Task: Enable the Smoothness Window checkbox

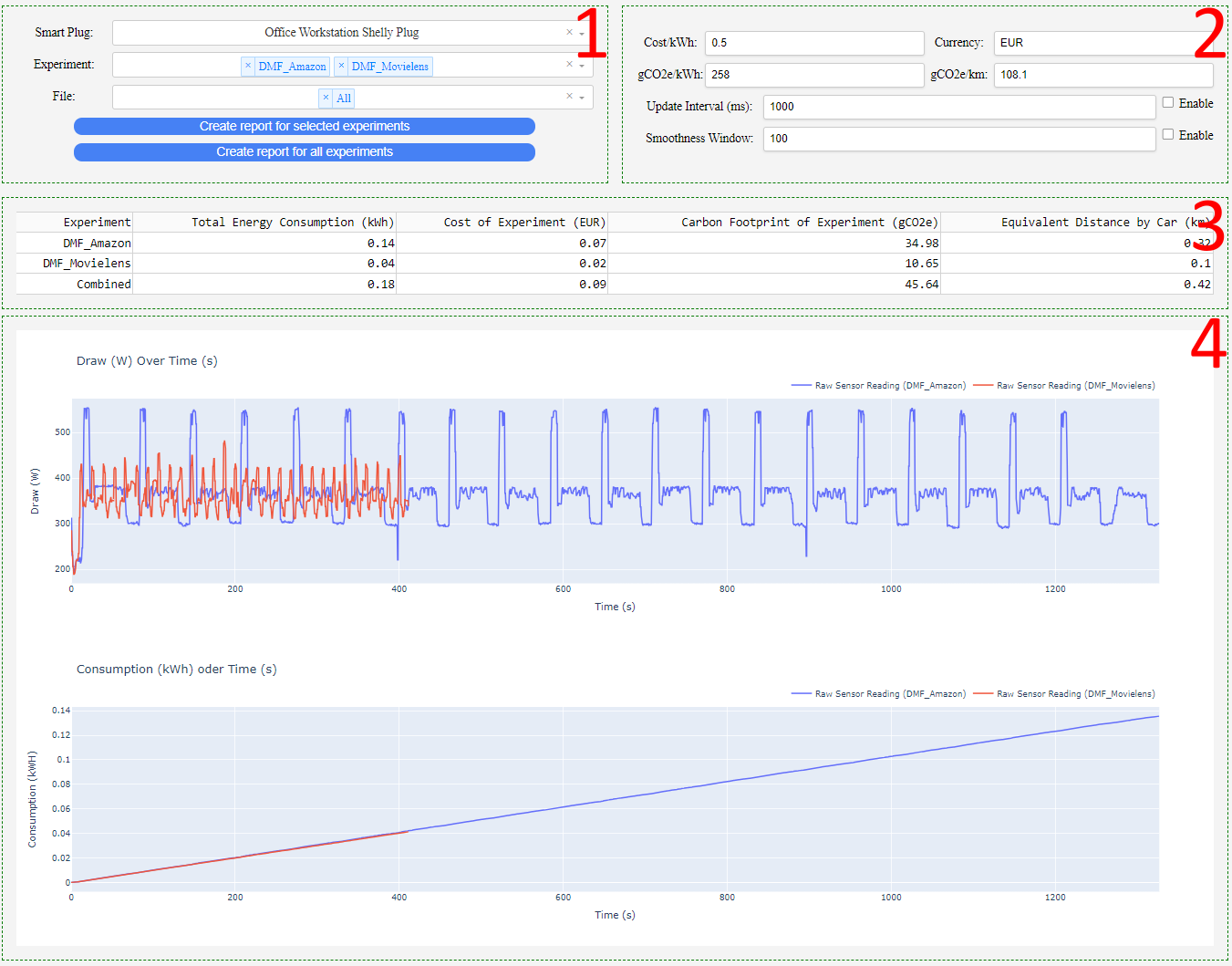Action: click(x=1168, y=135)
